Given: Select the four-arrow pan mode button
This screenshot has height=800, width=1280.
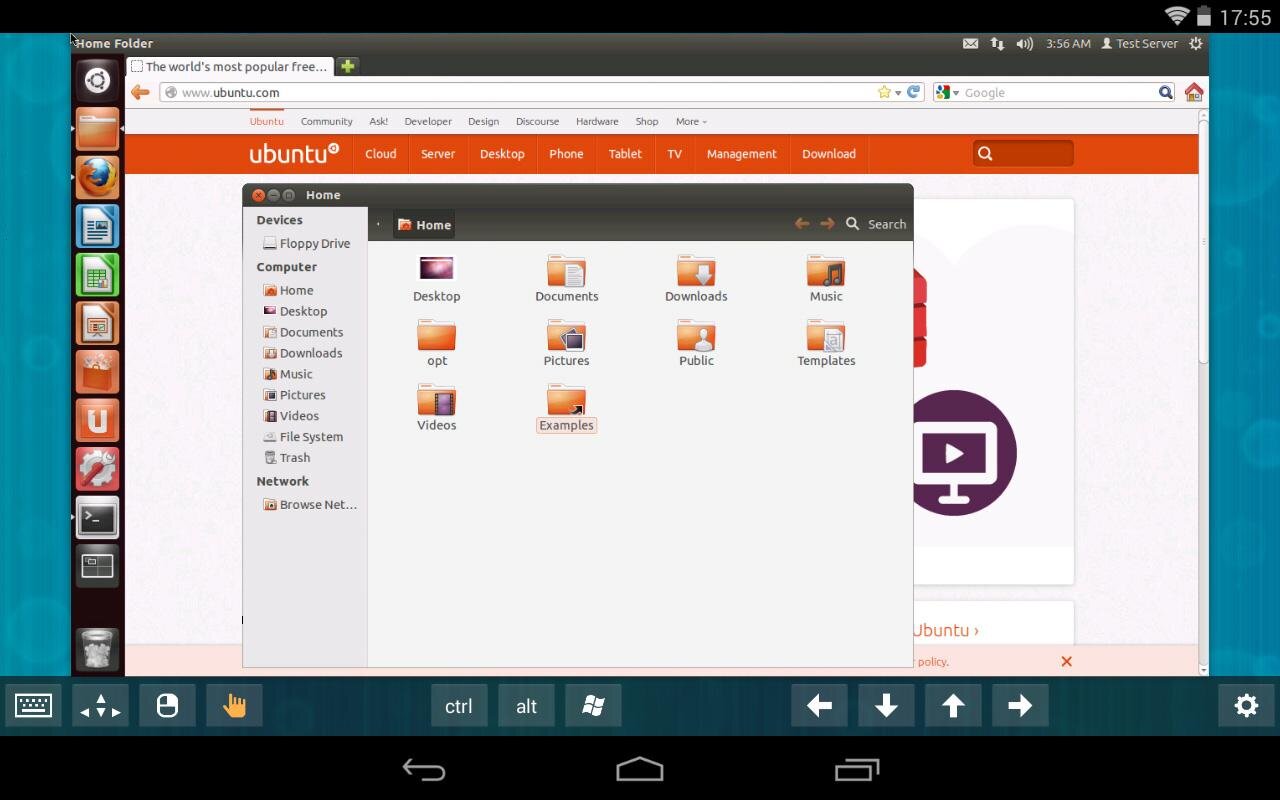Looking at the screenshot, I should coord(100,706).
